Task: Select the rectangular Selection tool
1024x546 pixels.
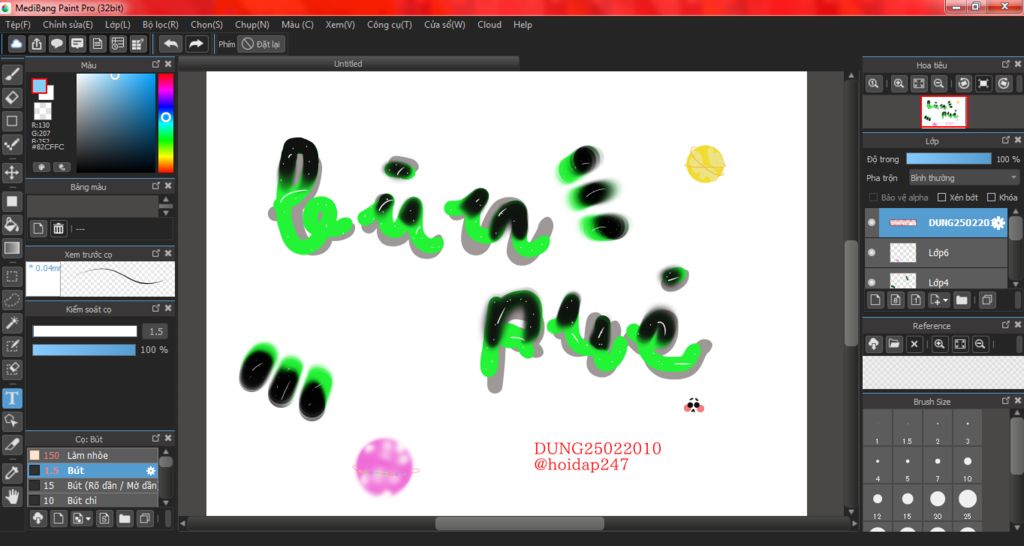Action: [12, 276]
